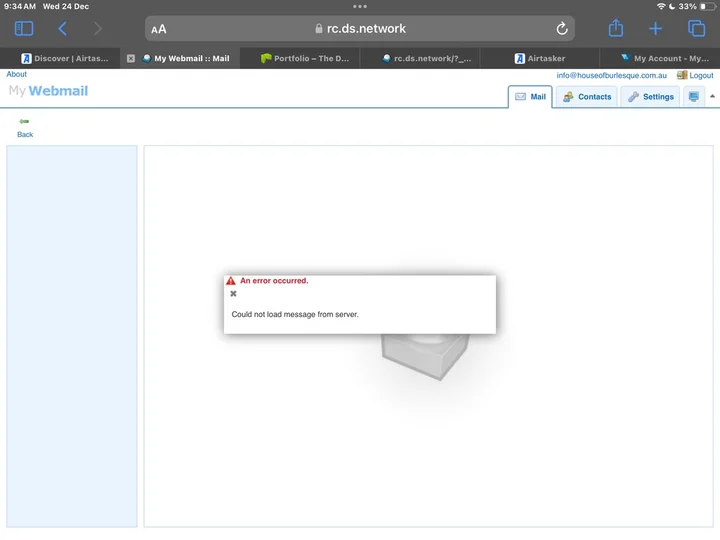Click the red warning triangle icon
The width and height of the screenshot is (720, 540).
click(231, 281)
